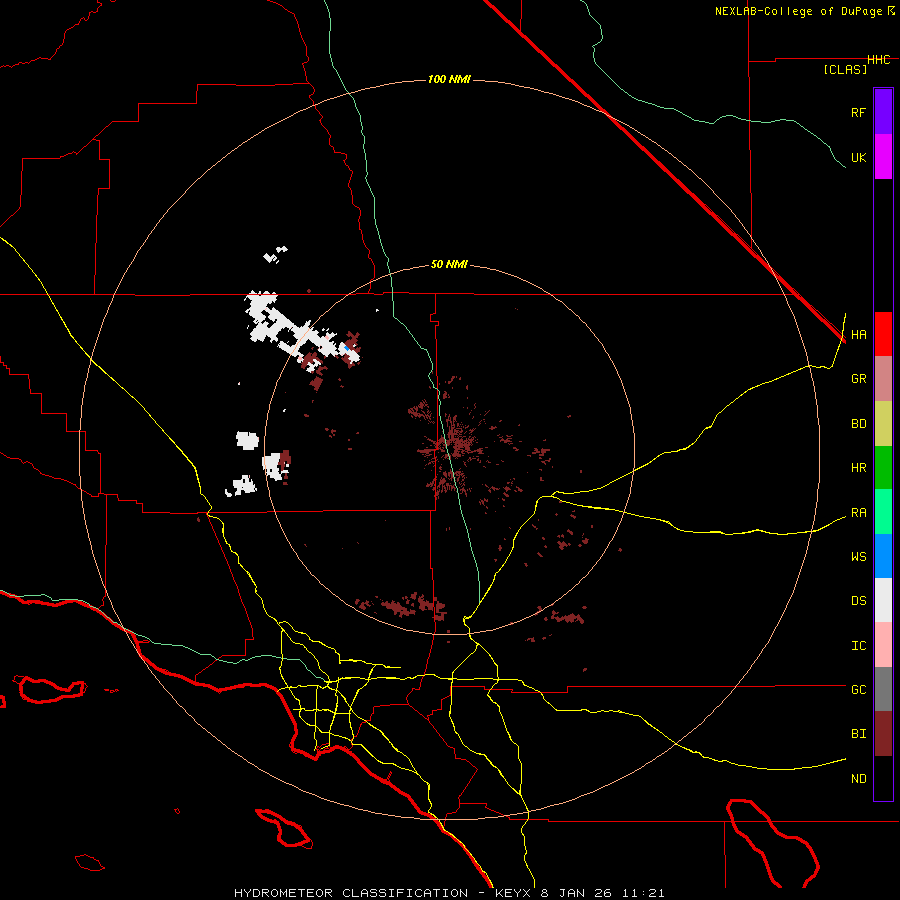The image size is (900, 900).
Task: Click the HR green legend swatch
Action: tap(883, 468)
